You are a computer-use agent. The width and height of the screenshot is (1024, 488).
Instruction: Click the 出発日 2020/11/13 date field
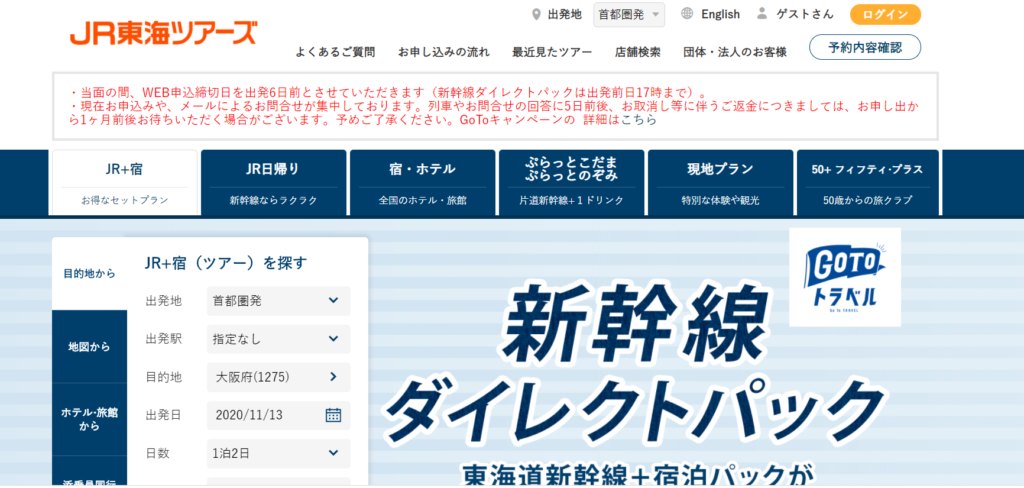(x=279, y=415)
